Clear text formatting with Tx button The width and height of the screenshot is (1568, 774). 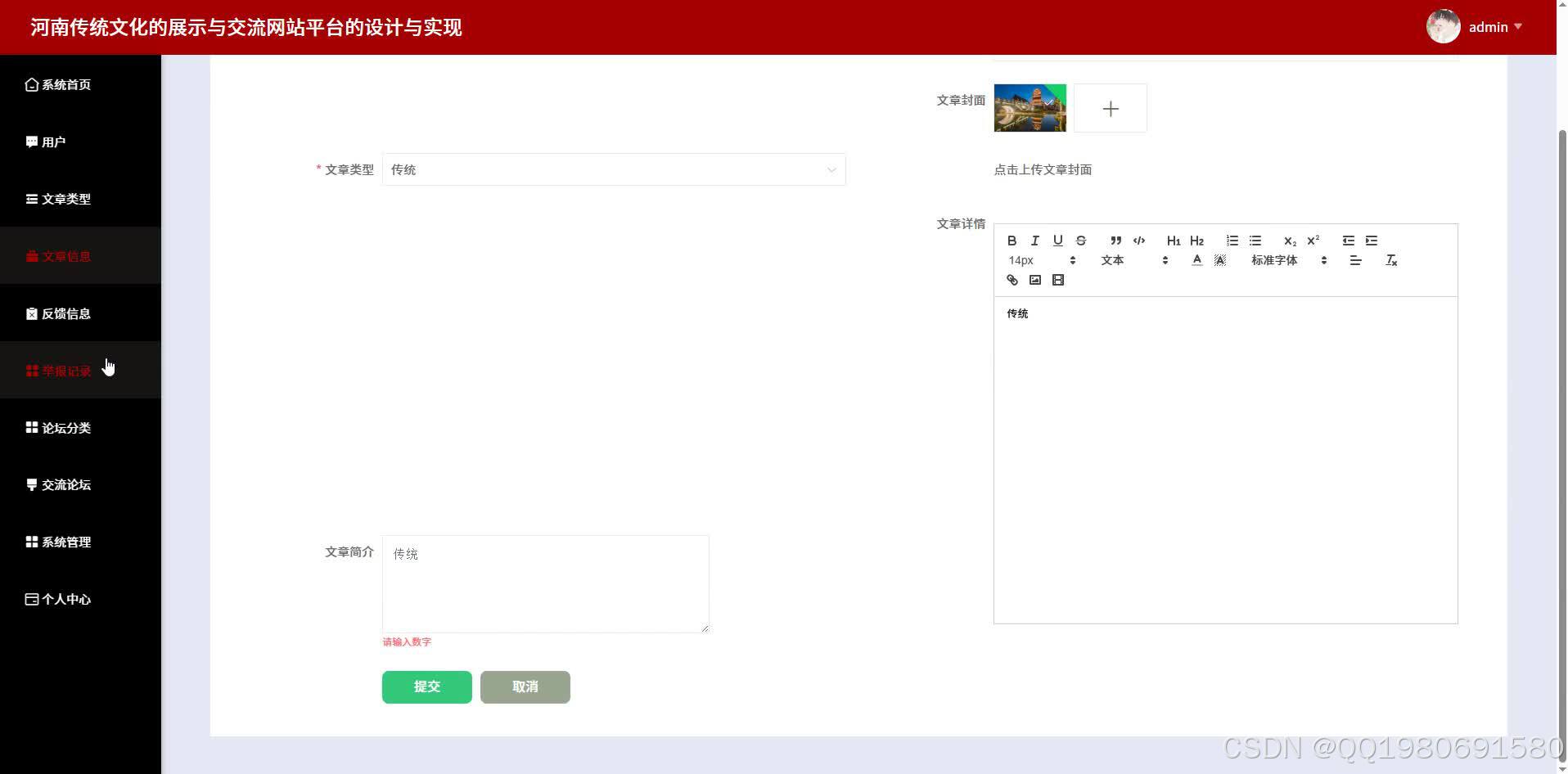click(1391, 260)
